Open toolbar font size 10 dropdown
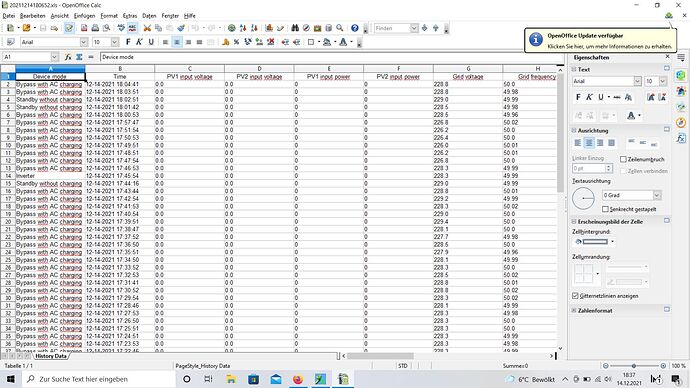Screen dimensions: 690x388 pos(115,42)
